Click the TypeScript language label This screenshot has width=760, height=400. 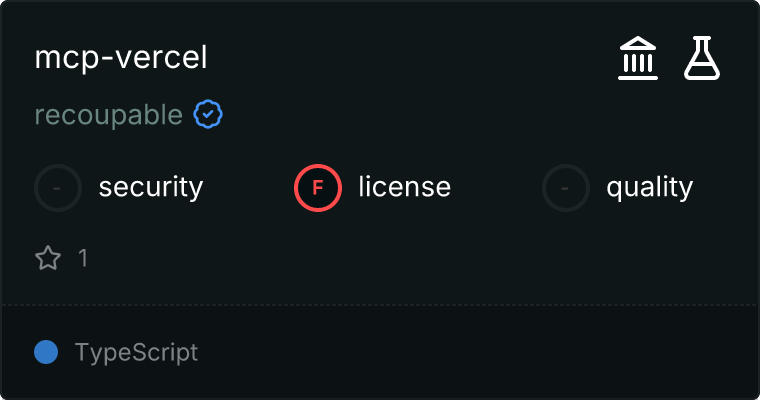[136, 352]
